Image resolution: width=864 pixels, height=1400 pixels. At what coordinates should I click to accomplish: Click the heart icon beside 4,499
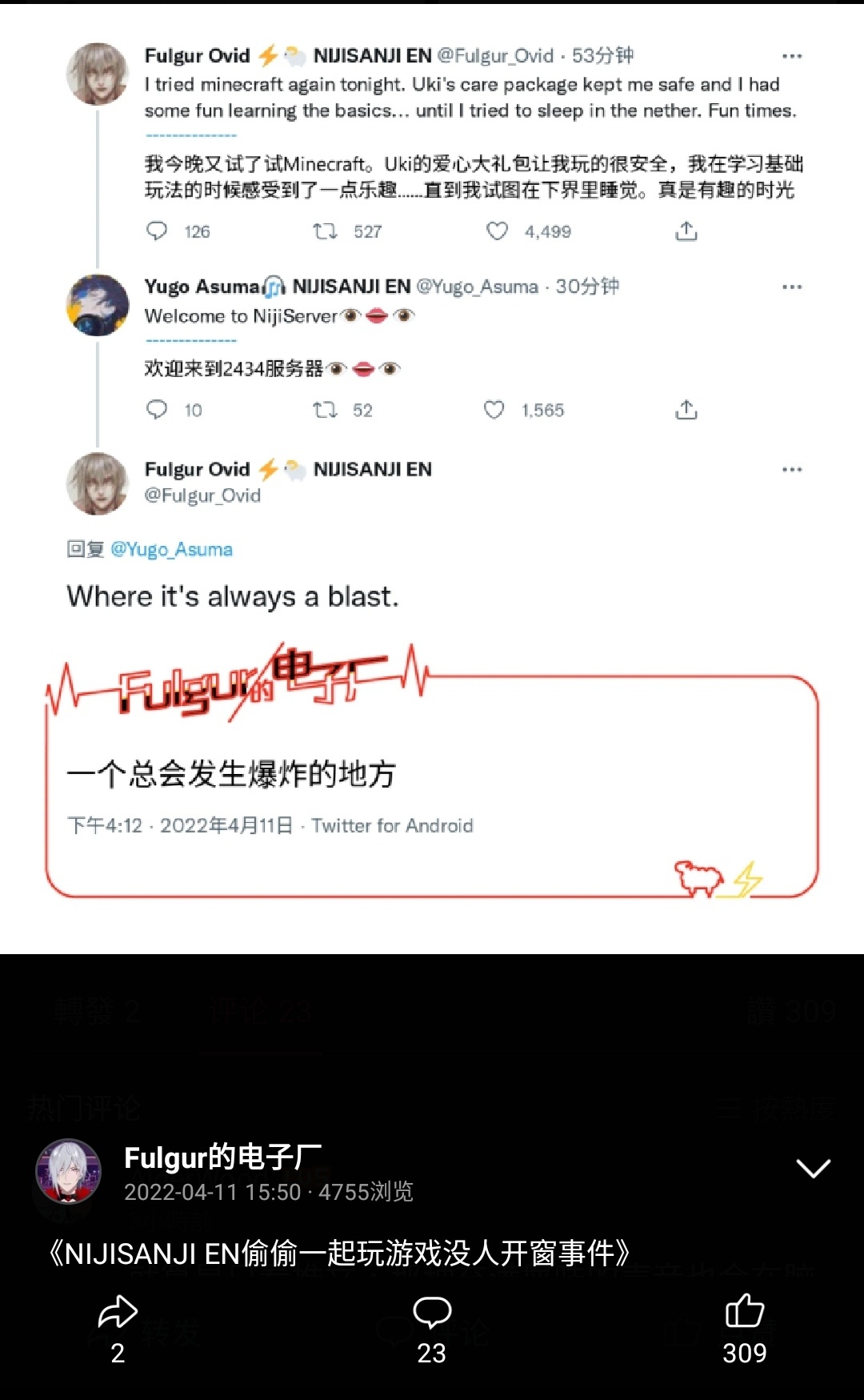497,231
